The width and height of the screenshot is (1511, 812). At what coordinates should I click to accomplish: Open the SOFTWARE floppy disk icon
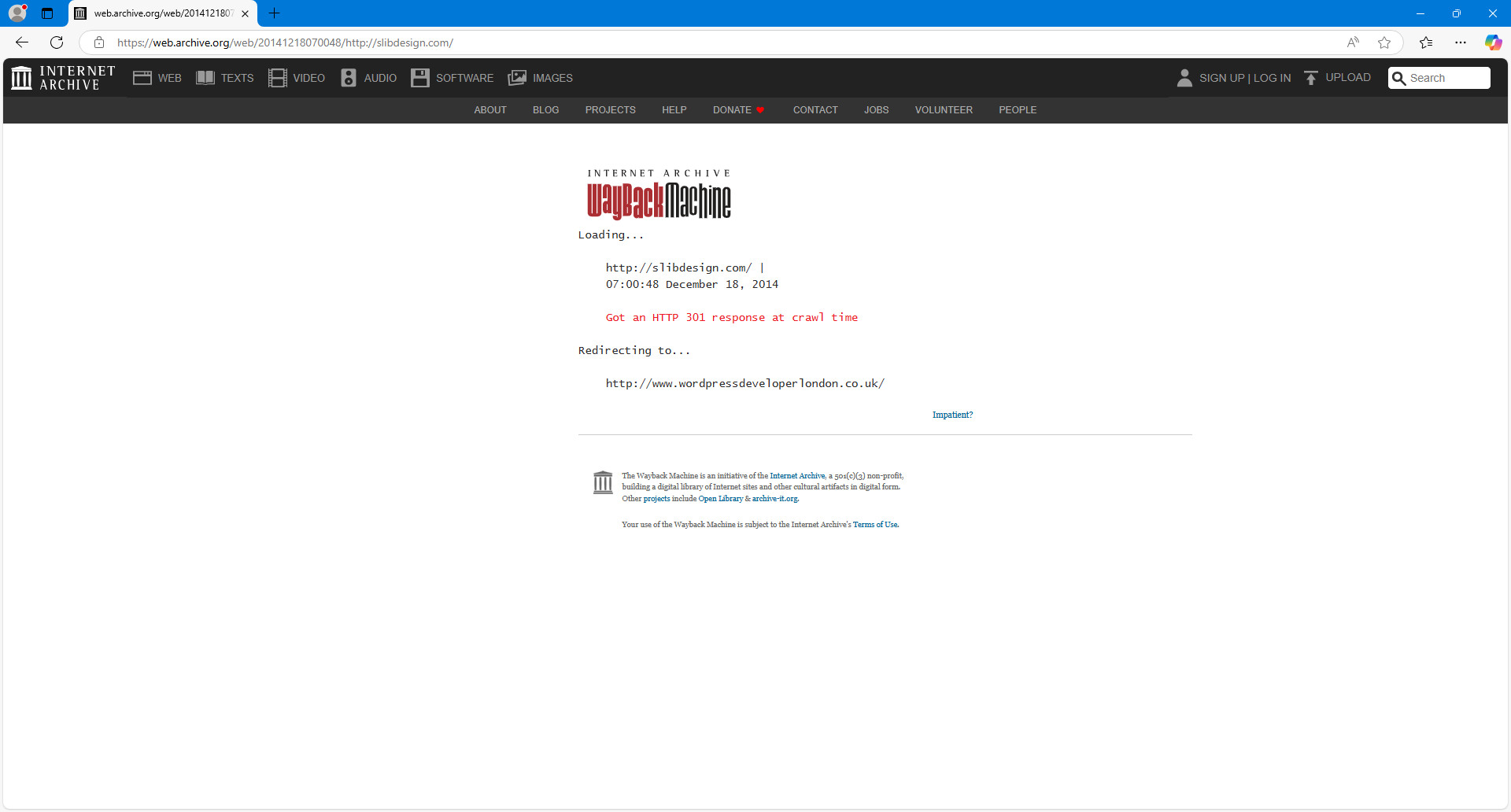point(420,78)
